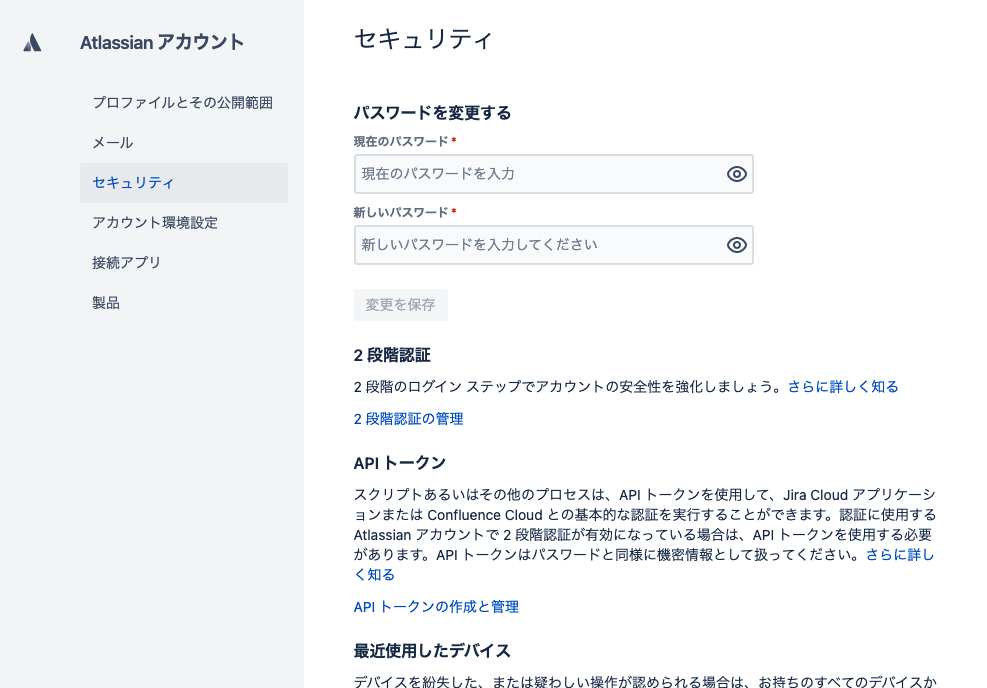Open さらに詳しく知る link for 2-step verification
The height and width of the screenshot is (688, 987).
click(x=843, y=387)
